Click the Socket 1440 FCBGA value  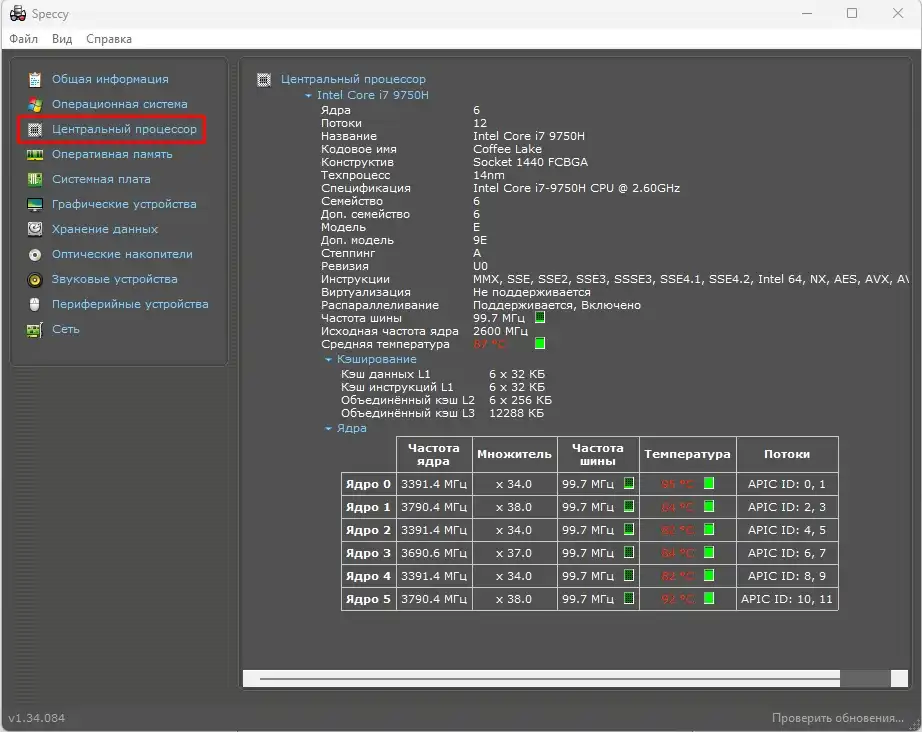[530, 162]
